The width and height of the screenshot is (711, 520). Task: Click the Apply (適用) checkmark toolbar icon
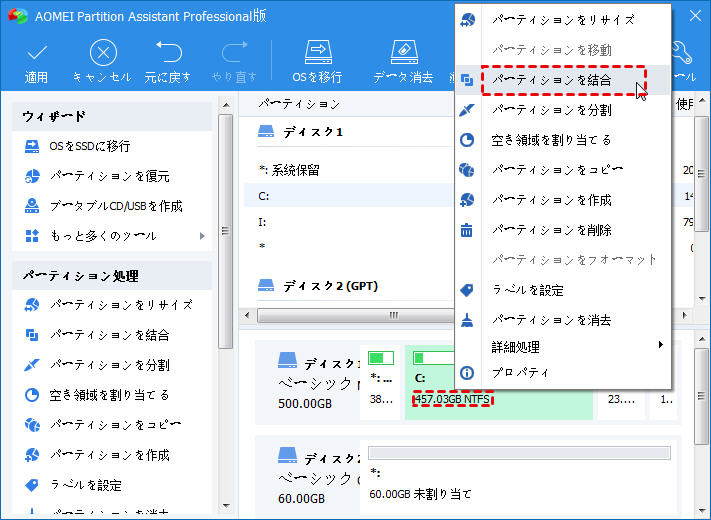pyautogui.click(x=37, y=53)
